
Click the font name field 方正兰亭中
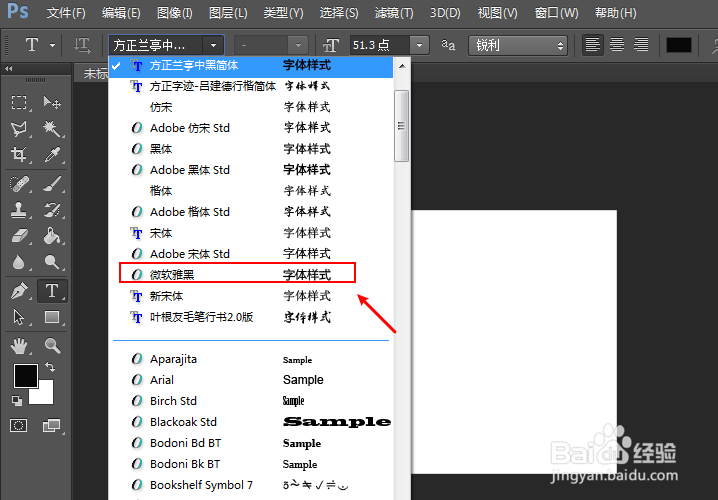(156, 45)
